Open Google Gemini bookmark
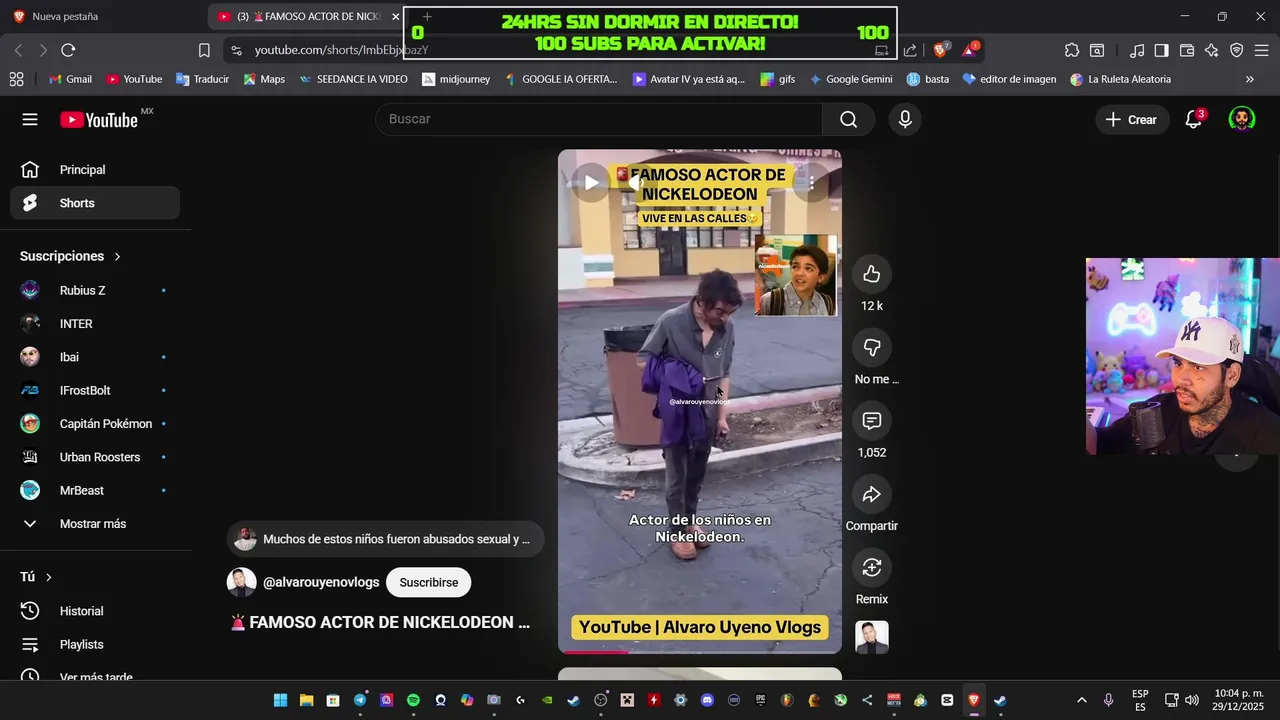This screenshot has width=1280, height=720. point(850,79)
